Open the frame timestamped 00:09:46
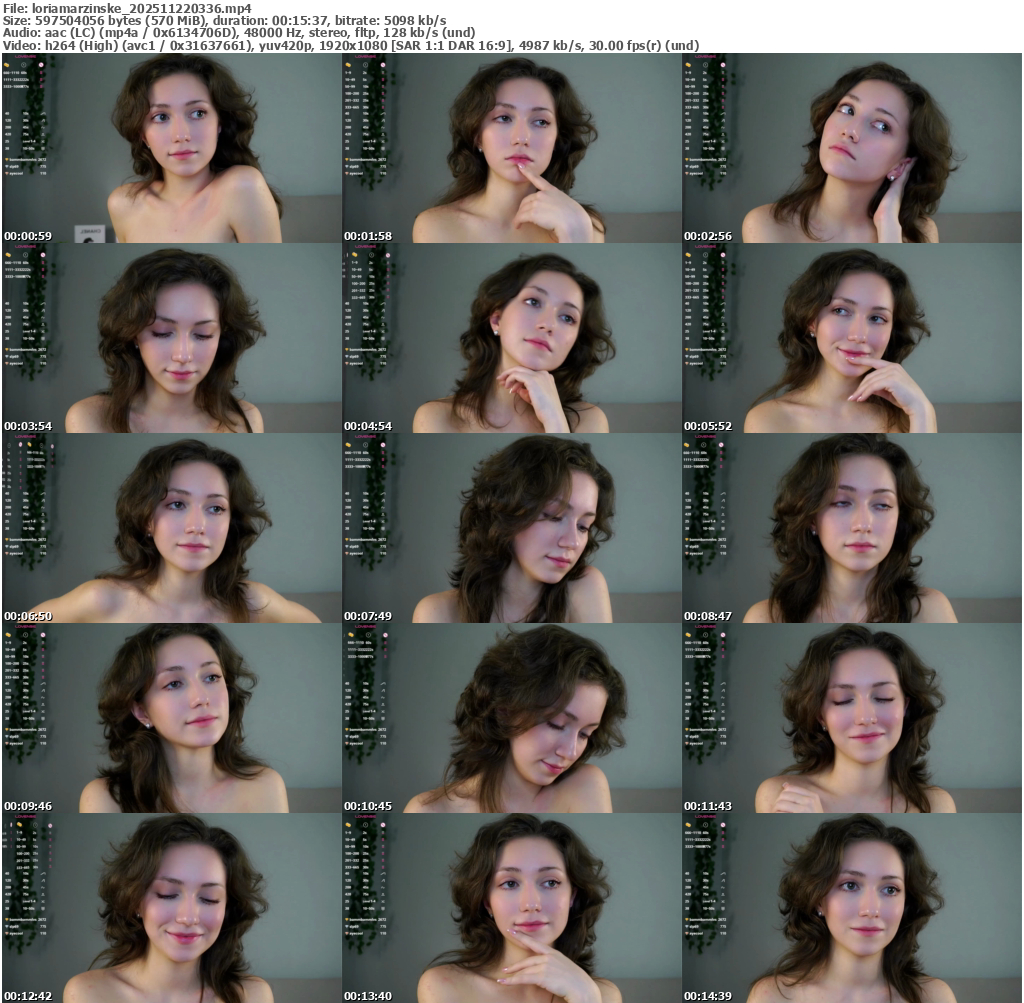The image size is (1024, 1003). click(x=172, y=718)
